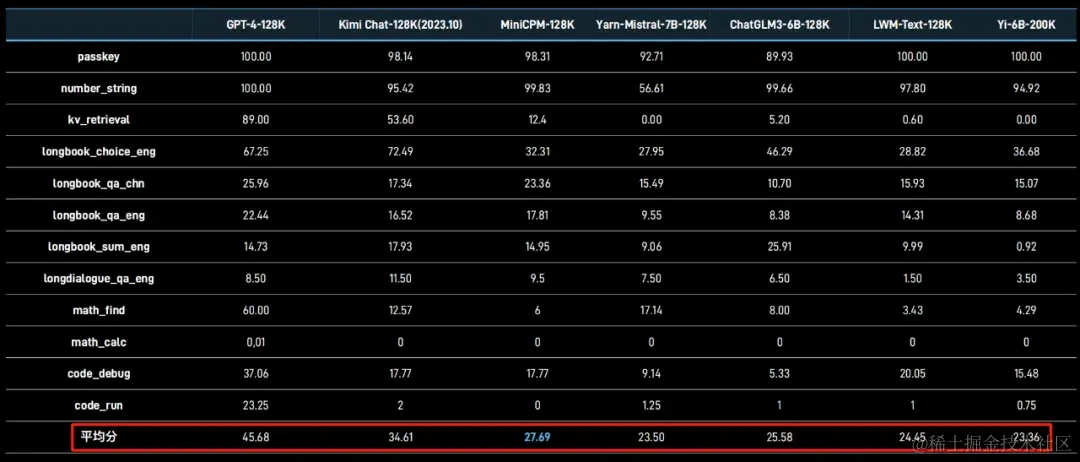Select the average score 25.58 for ChatGLM3

pyautogui.click(x=780, y=437)
